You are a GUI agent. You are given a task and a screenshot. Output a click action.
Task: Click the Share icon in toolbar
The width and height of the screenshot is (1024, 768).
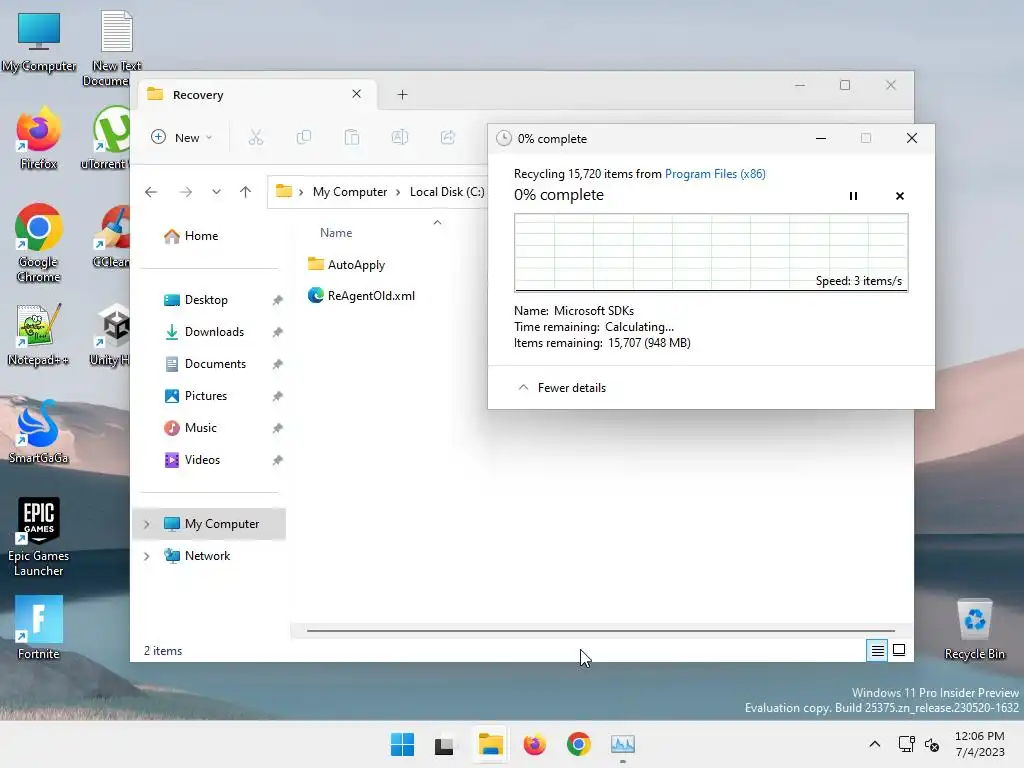448,137
